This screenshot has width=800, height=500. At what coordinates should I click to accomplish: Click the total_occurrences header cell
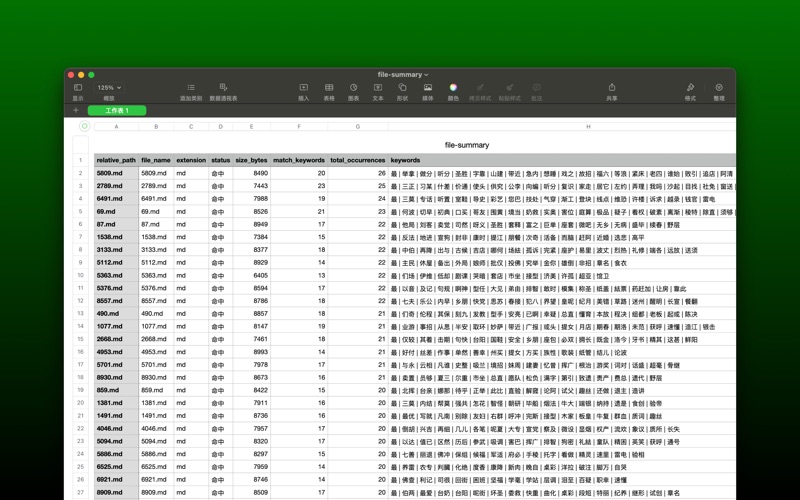click(x=358, y=160)
